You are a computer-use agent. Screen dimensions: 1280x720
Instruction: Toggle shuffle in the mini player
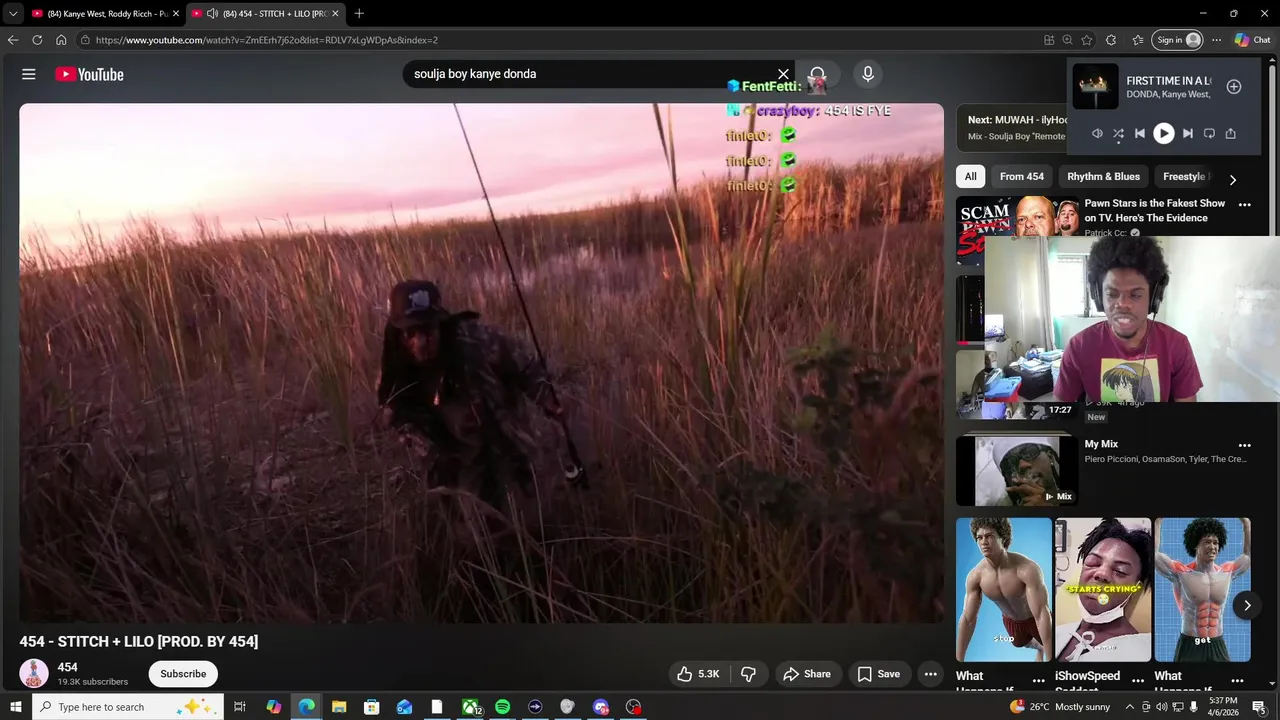tap(1118, 133)
